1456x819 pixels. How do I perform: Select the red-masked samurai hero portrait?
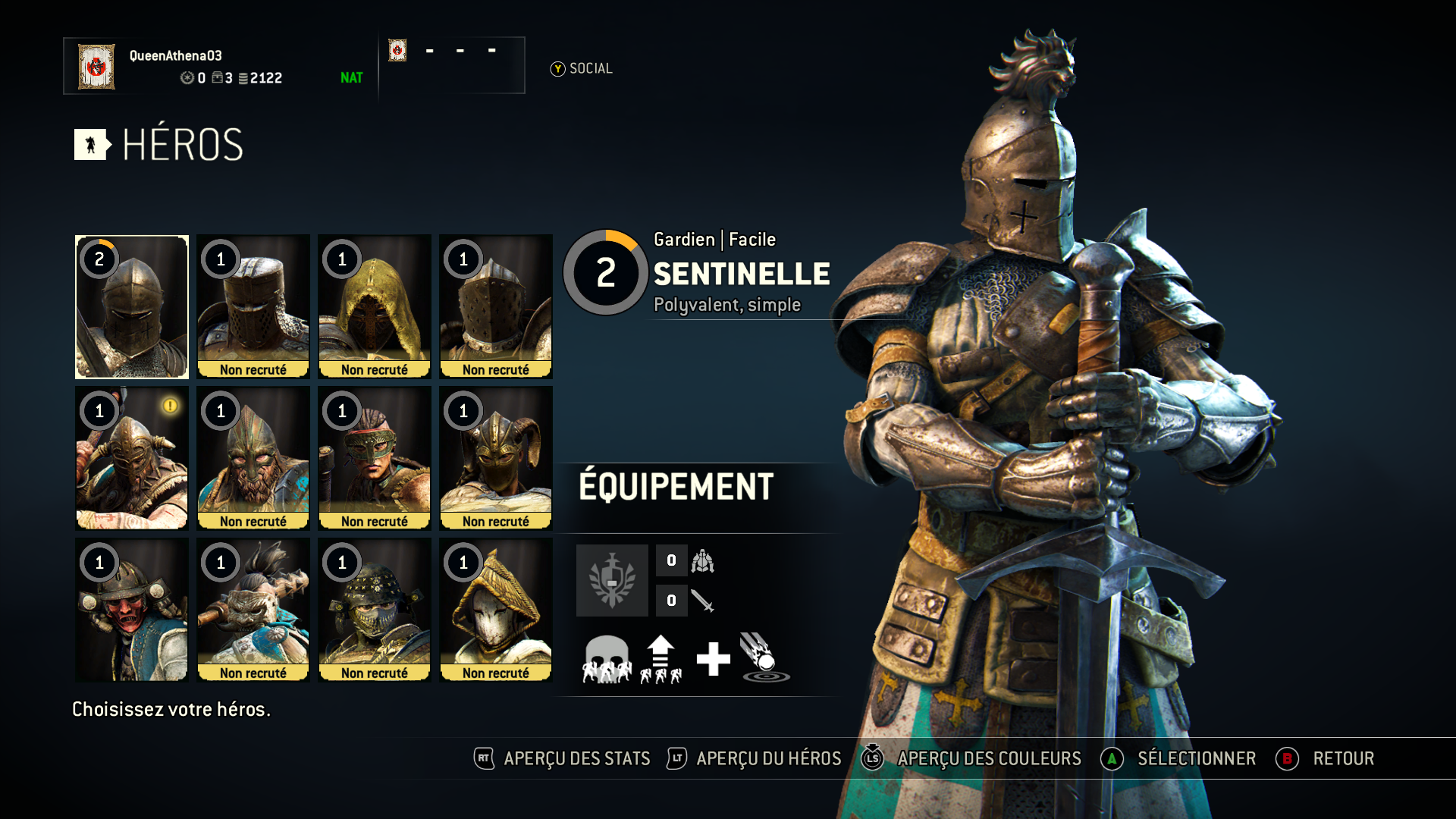pyautogui.click(x=132, y=610)
